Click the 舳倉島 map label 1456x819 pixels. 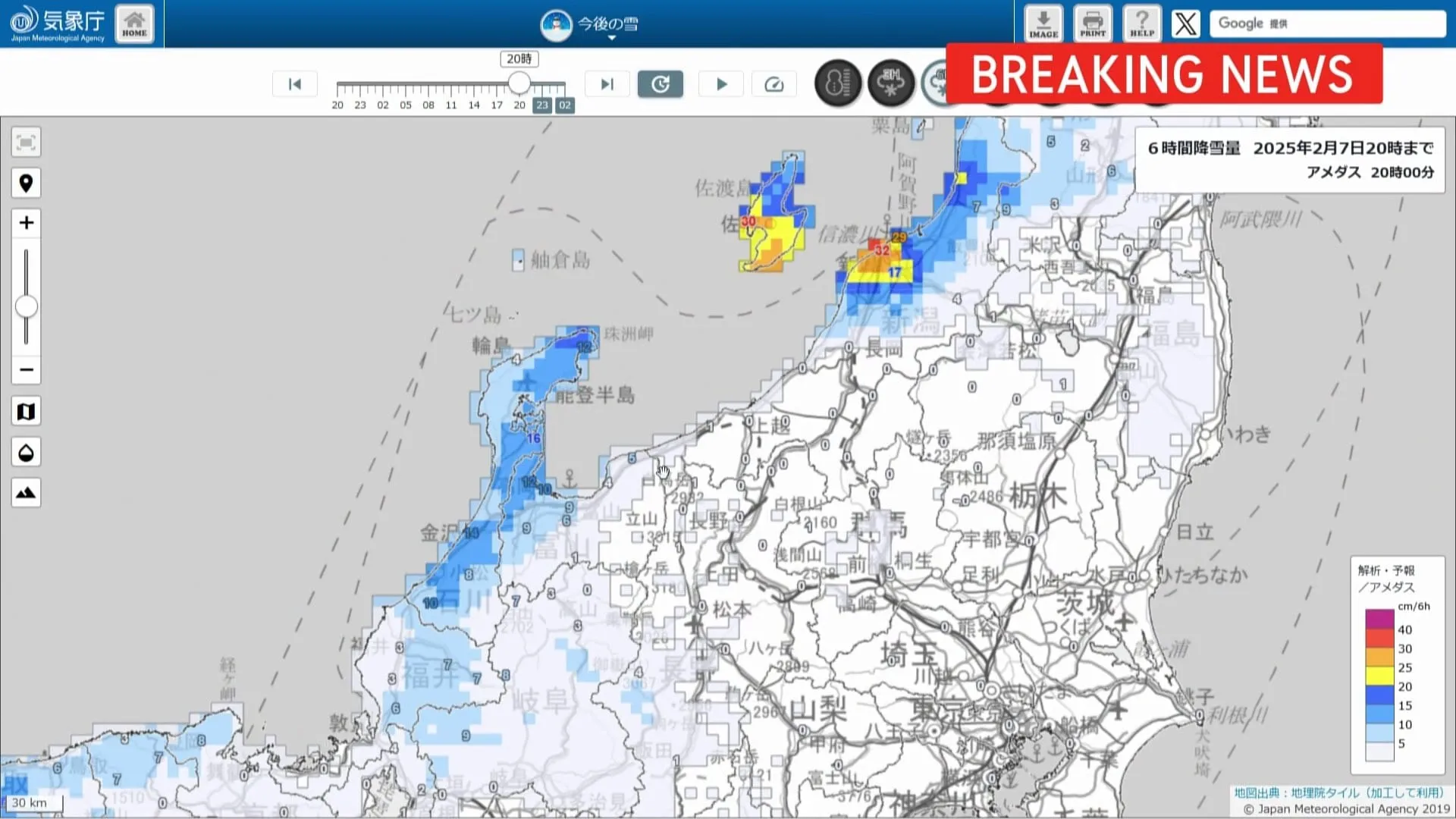560,260
